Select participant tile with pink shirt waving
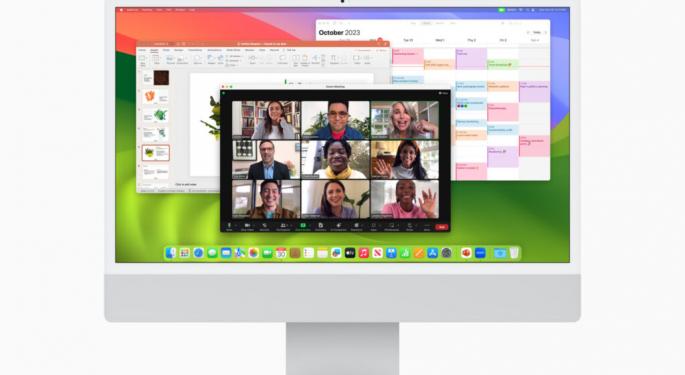The image size is (685, 375). [x=405, y=199]
